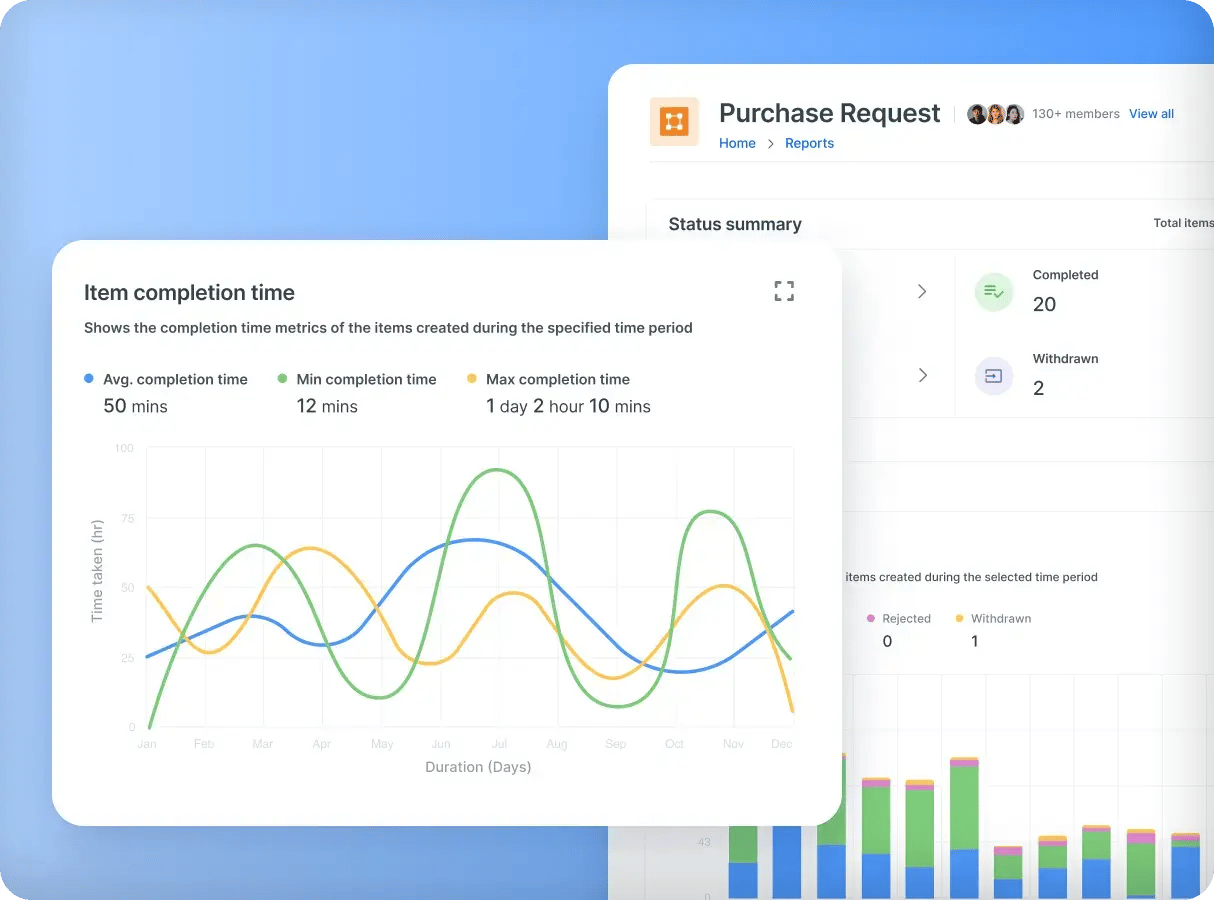The width and height of the screenshot is (1214, 900).
Task: Click the third member avatar icon
Action: point(1014,113)
